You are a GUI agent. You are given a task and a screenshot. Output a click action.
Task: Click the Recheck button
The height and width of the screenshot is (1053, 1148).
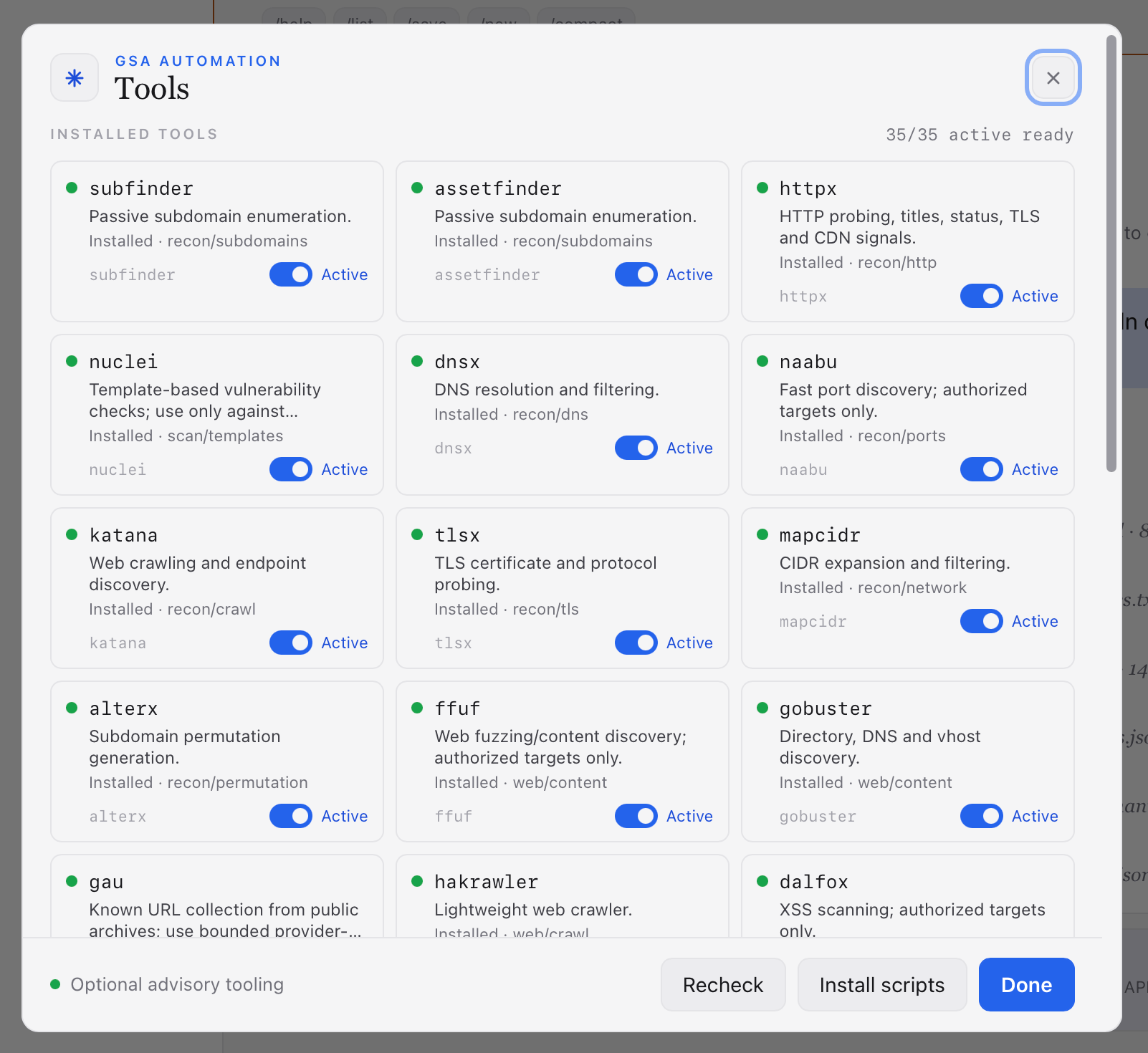(723, 985)
